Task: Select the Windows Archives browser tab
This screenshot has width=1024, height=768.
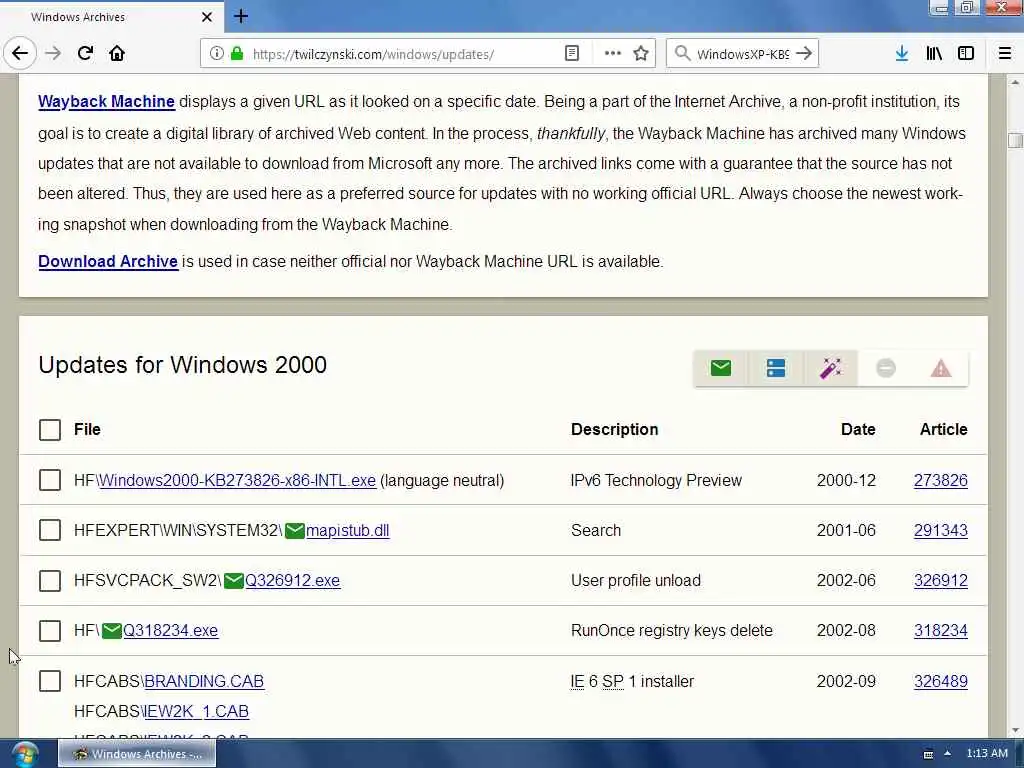Action: [x=112, y=17]
